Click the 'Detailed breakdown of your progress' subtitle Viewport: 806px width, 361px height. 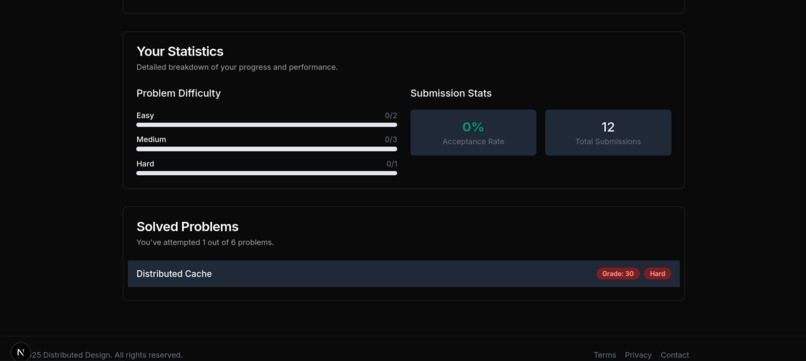(x=237, y=67)
